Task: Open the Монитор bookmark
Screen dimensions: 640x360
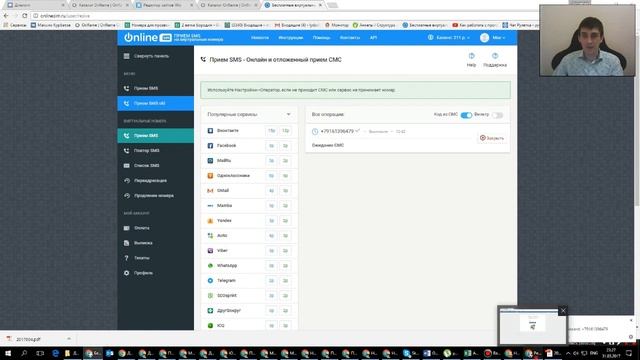Action: pyautogui.click(x=337, y=25)
